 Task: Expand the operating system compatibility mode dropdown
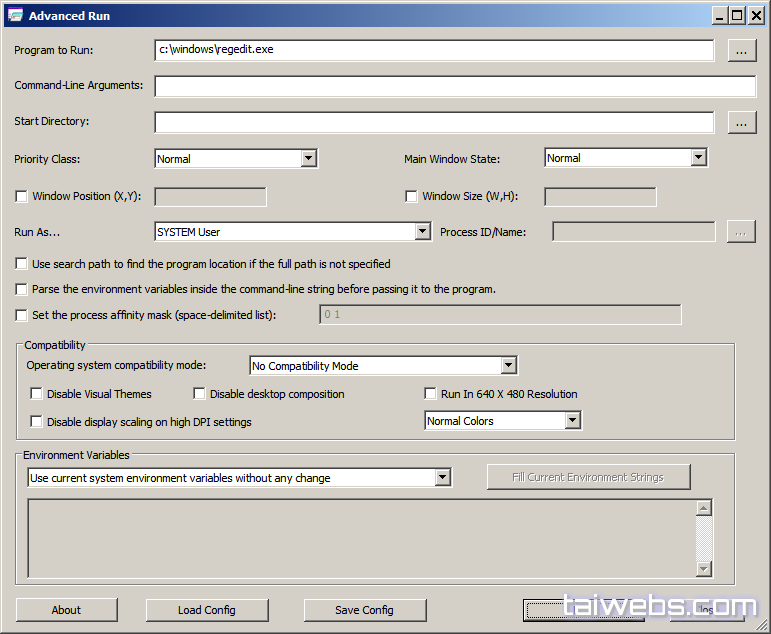508,366
